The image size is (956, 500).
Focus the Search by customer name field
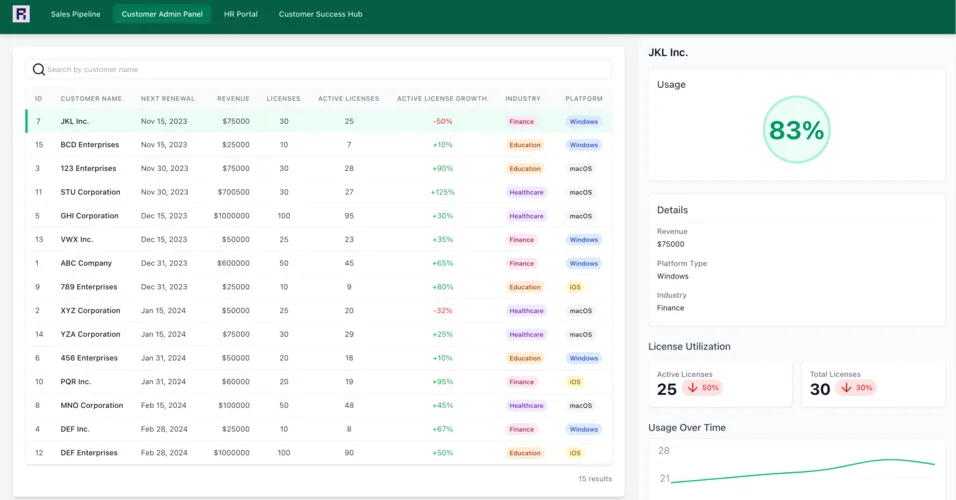[x=318, y=70]
